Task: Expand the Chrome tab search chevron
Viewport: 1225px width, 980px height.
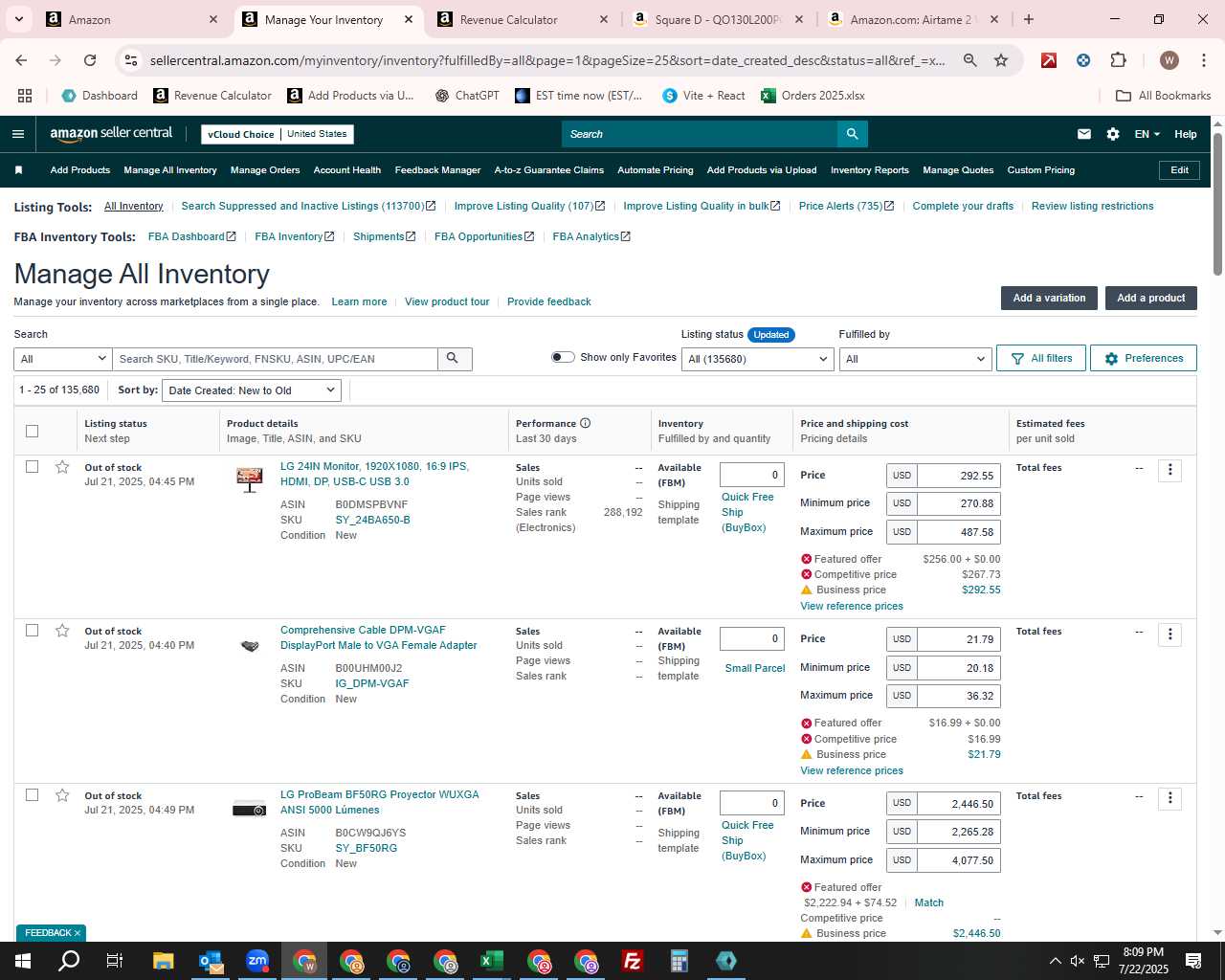Action: [18, 19]
